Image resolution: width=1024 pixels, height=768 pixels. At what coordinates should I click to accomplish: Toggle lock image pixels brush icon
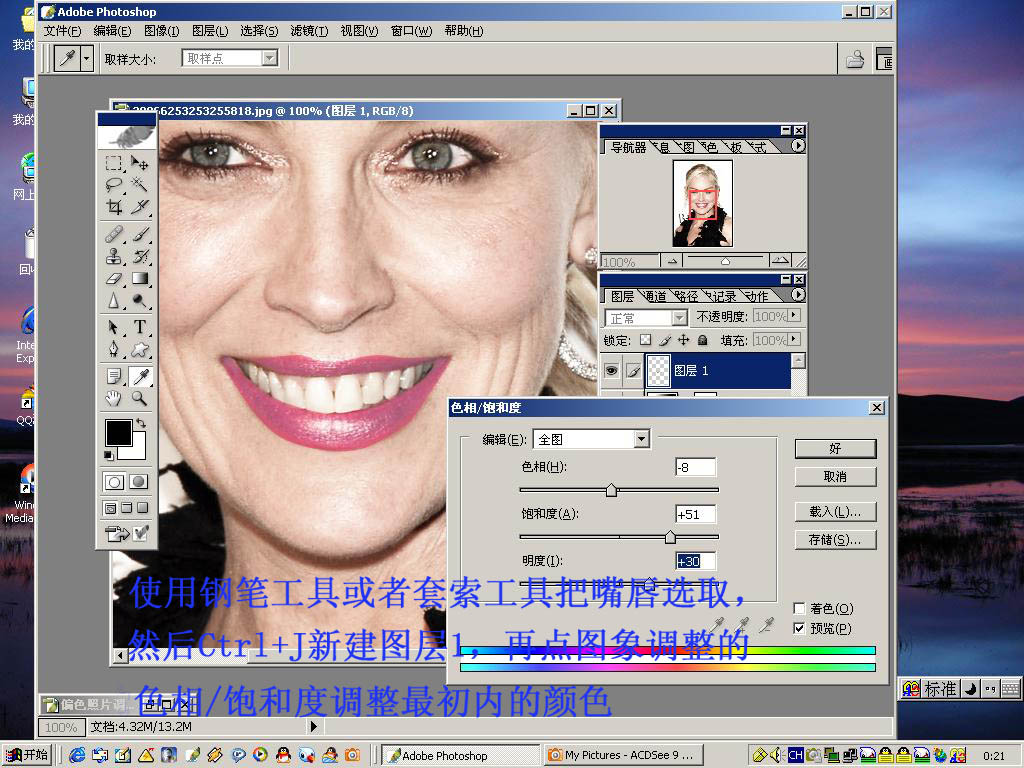click(664, 340)
